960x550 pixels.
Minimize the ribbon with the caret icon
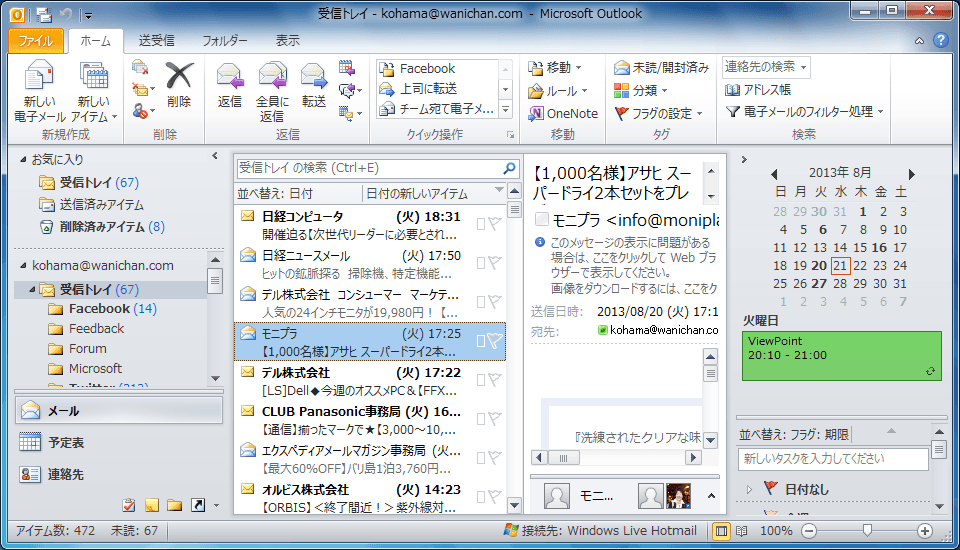click(x=920, y=41)
